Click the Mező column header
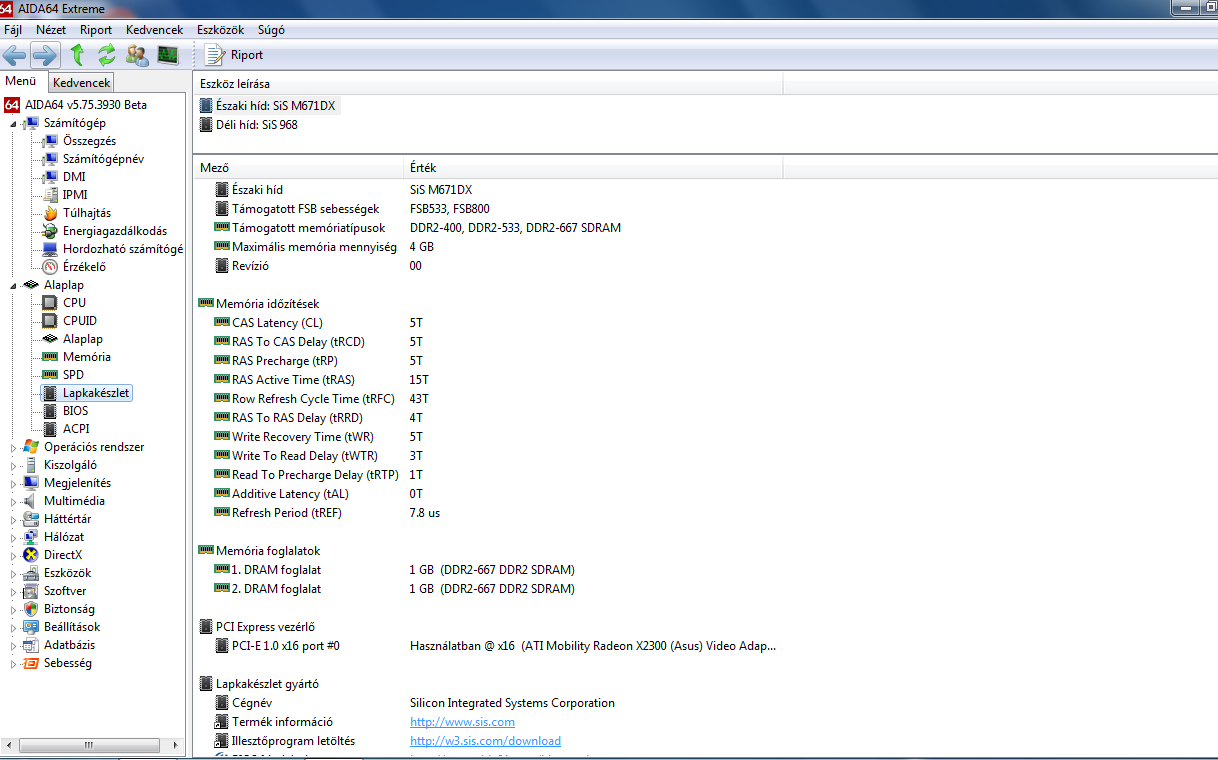This screenshot has height=760, width=1218. point(298,168)
